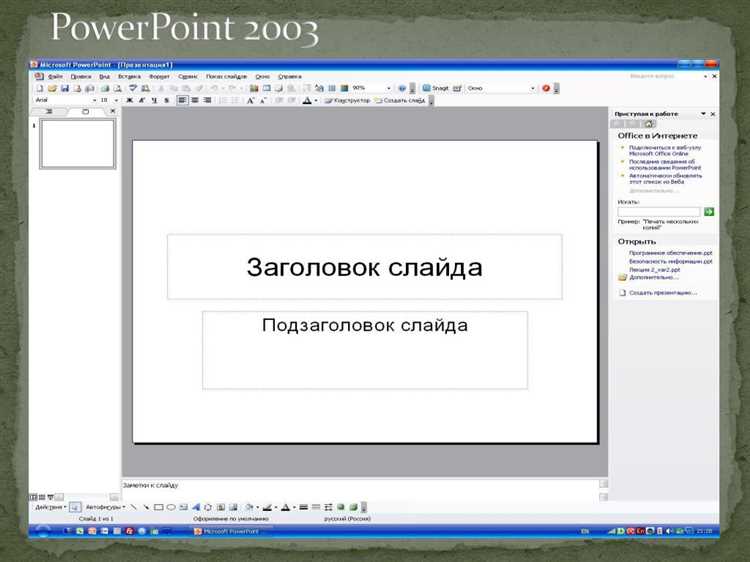
Task: Click the Save diskette icon
Action: pos(65,88)
